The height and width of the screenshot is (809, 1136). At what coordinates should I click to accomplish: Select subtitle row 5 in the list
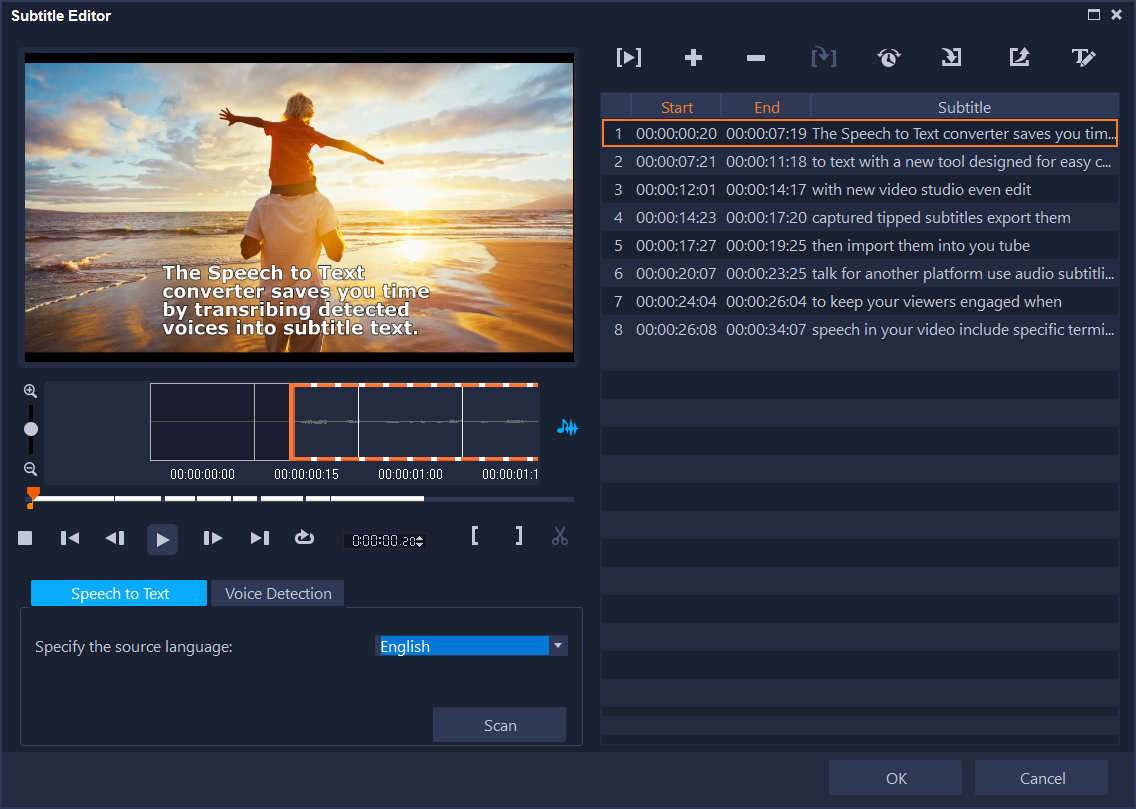coord(860,245)
